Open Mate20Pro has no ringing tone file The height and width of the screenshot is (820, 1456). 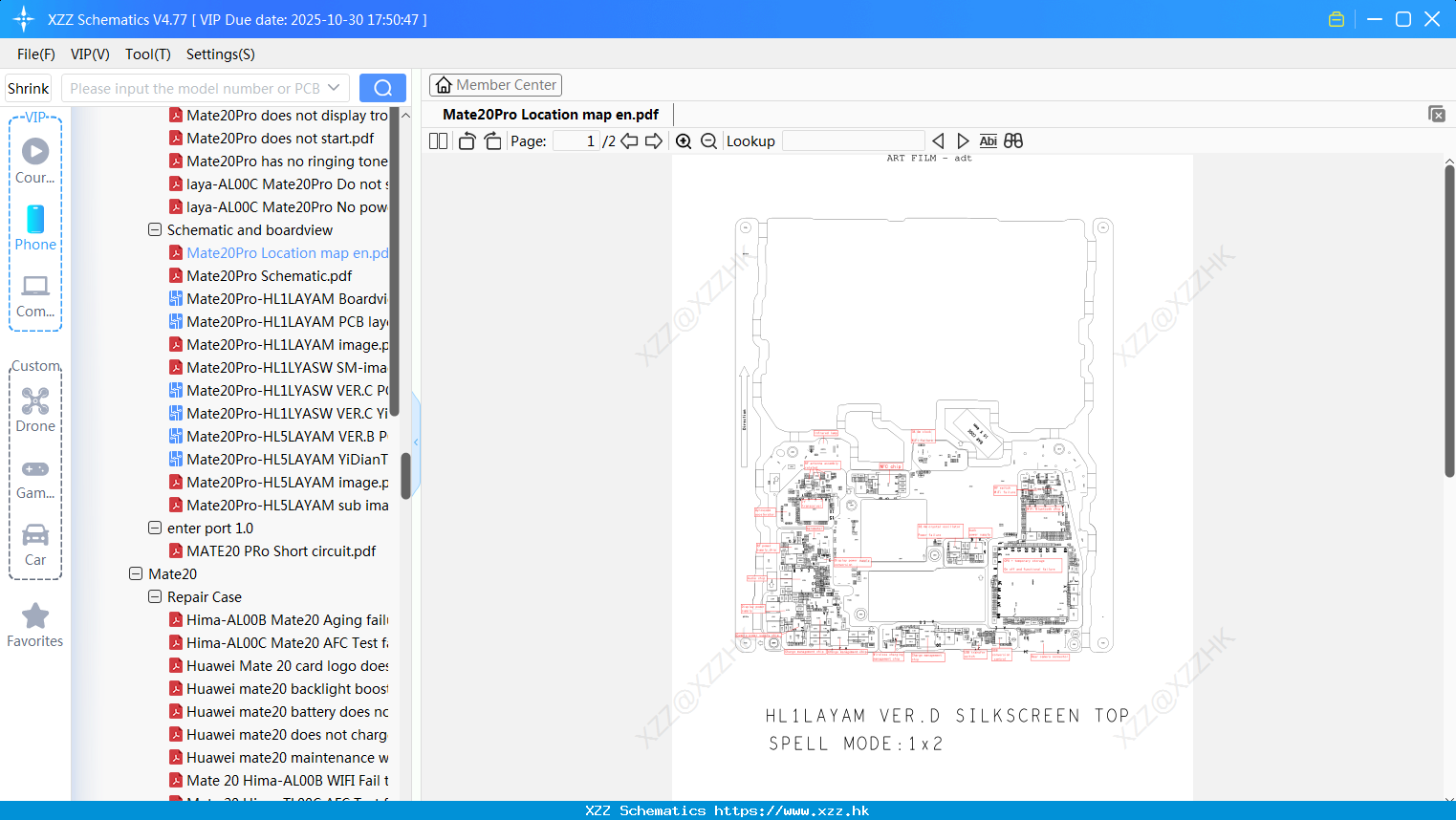279,162
